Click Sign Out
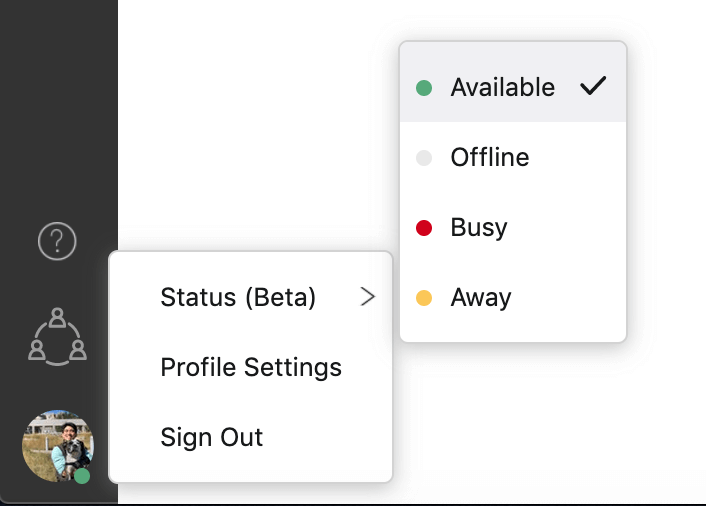 pos(250,437)
